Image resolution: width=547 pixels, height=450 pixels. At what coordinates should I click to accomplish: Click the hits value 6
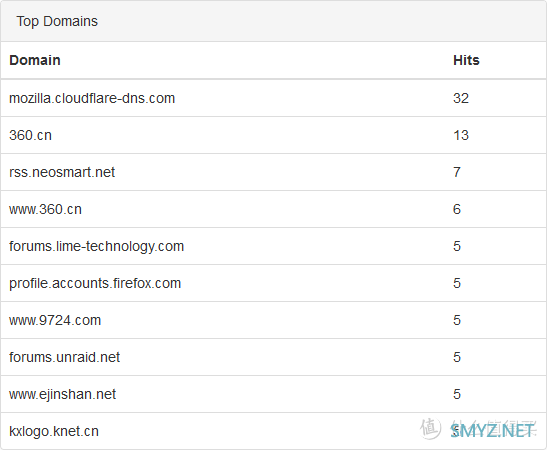[x=457, y=209]
